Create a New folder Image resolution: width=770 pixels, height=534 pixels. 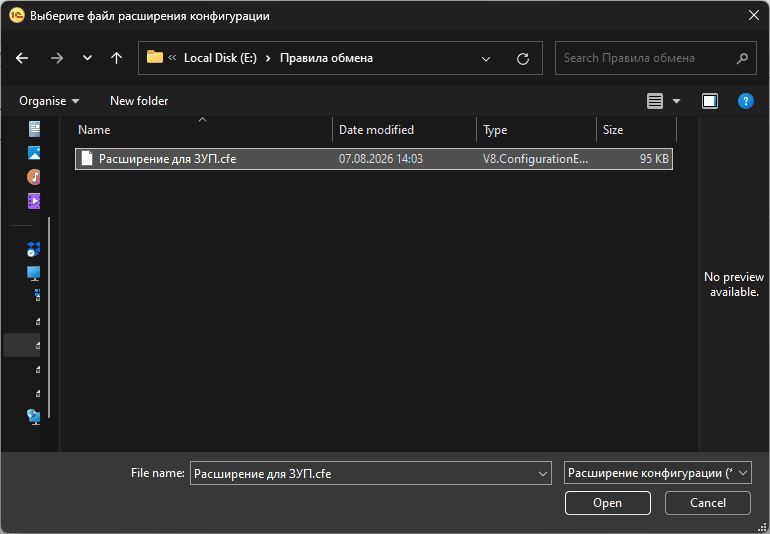tap(139, 101)
